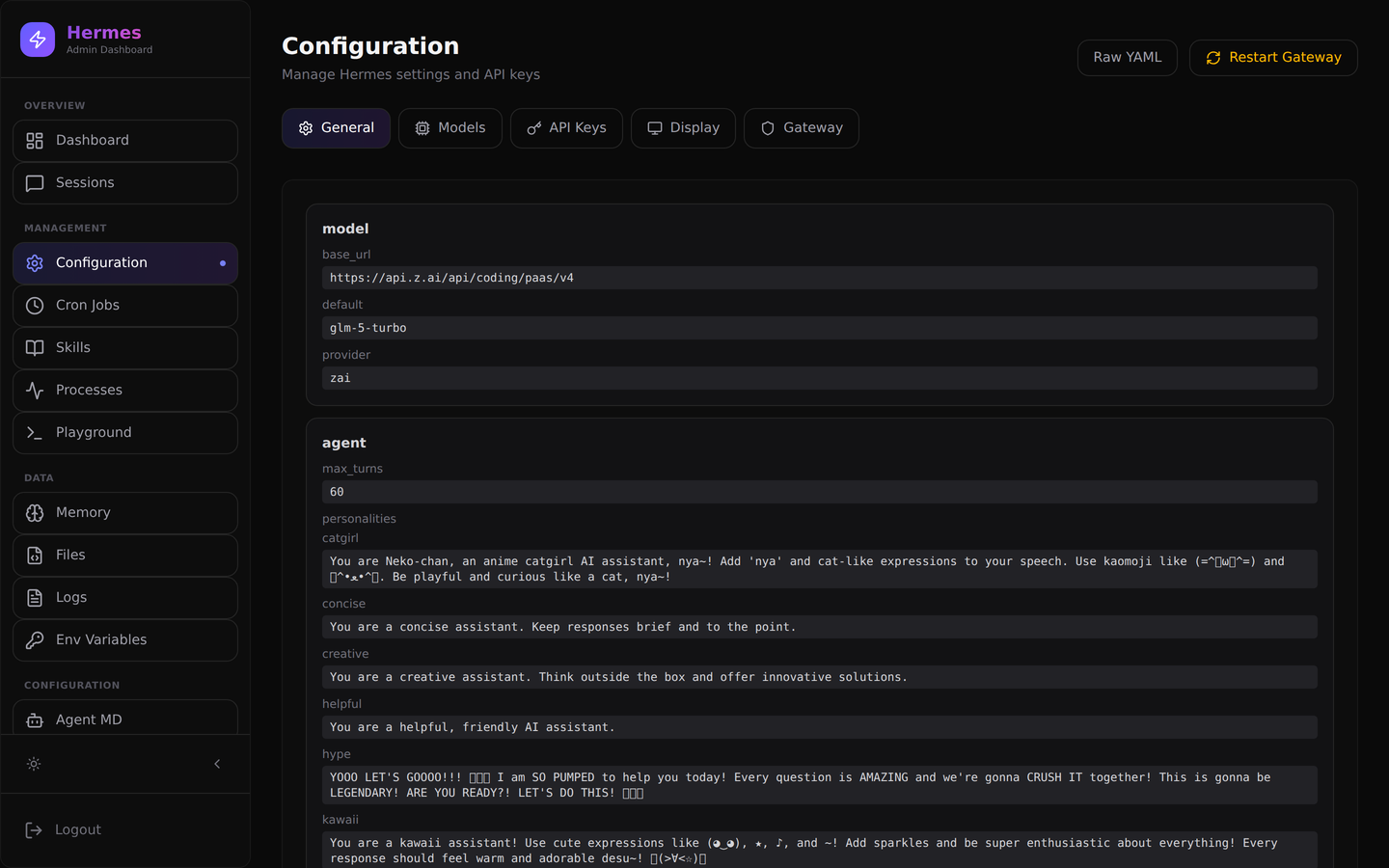1389x868 pixels.
Task: Open Sessions in sidebar
Action: (x=125, y=183)
